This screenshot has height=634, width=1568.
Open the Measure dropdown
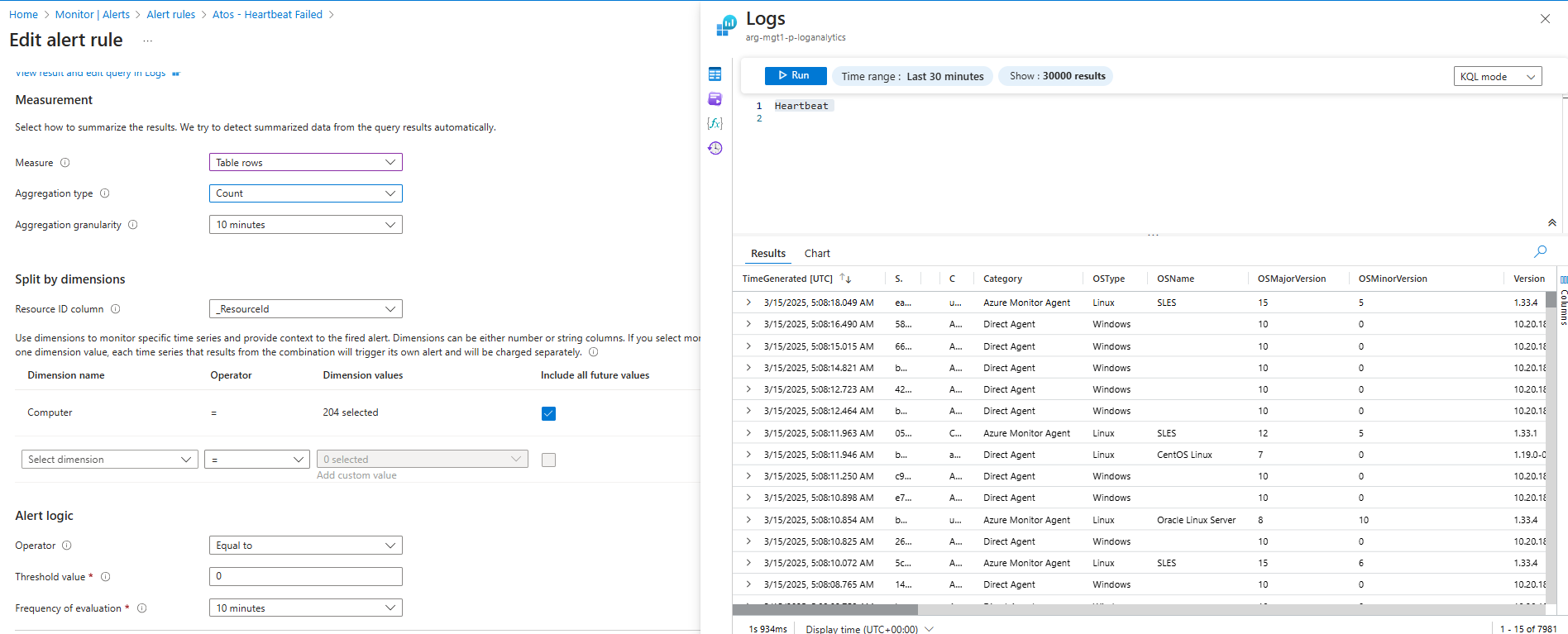[306, 162]
